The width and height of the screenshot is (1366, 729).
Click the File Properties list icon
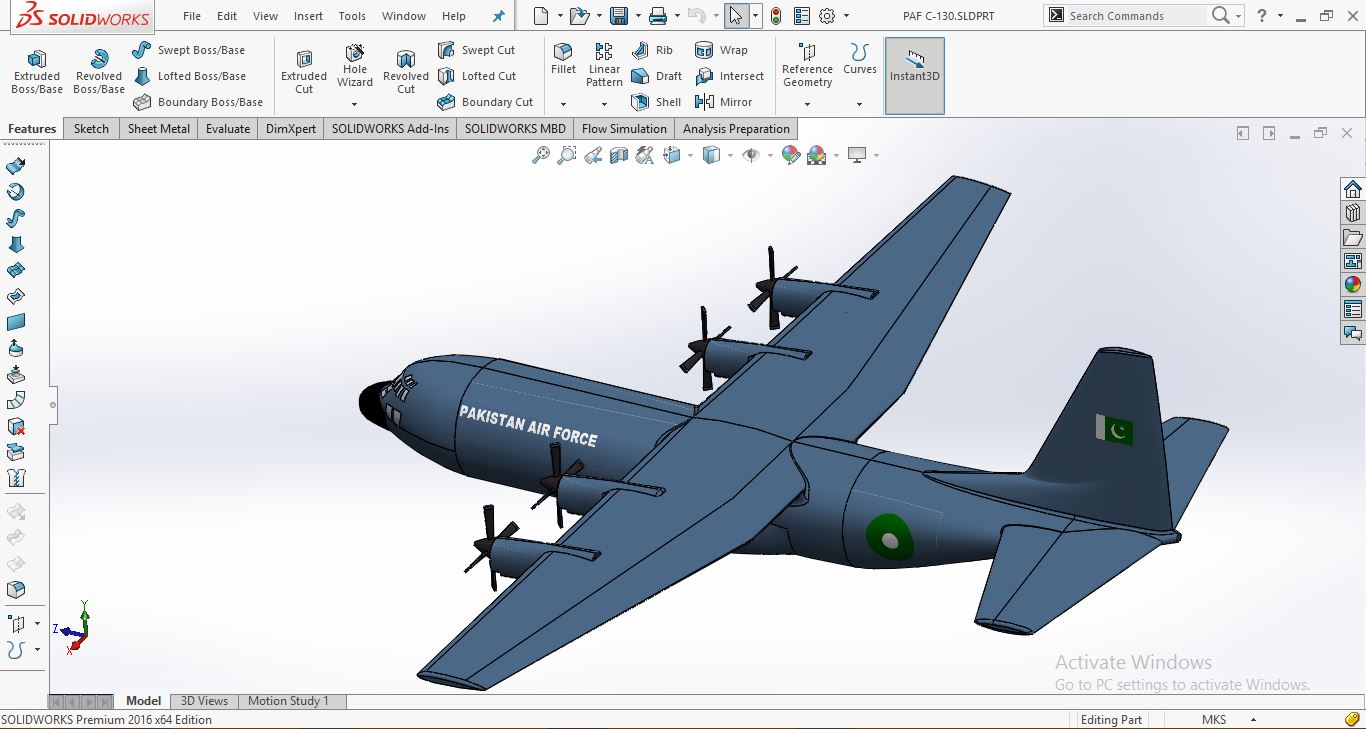point(801,16)
